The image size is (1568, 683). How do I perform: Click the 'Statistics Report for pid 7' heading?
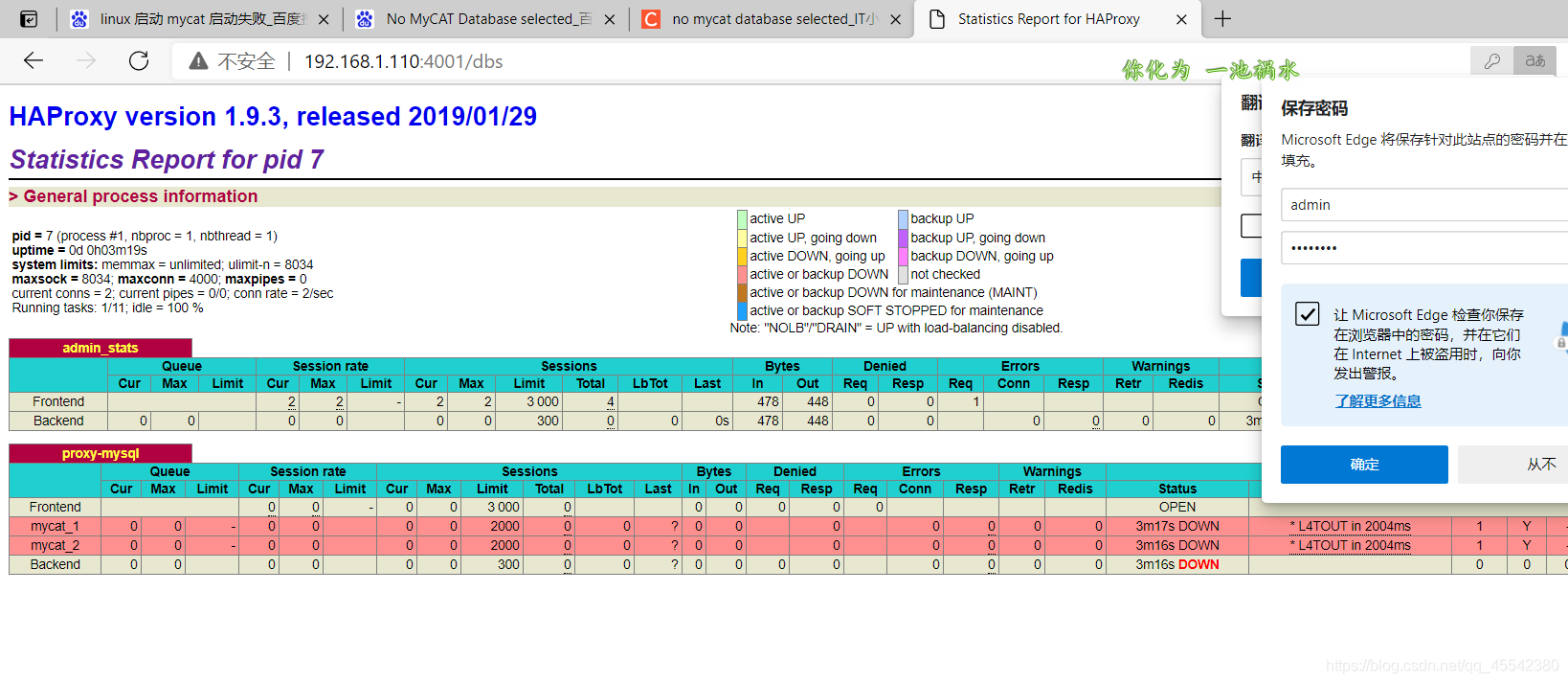[x=167, y=159]
